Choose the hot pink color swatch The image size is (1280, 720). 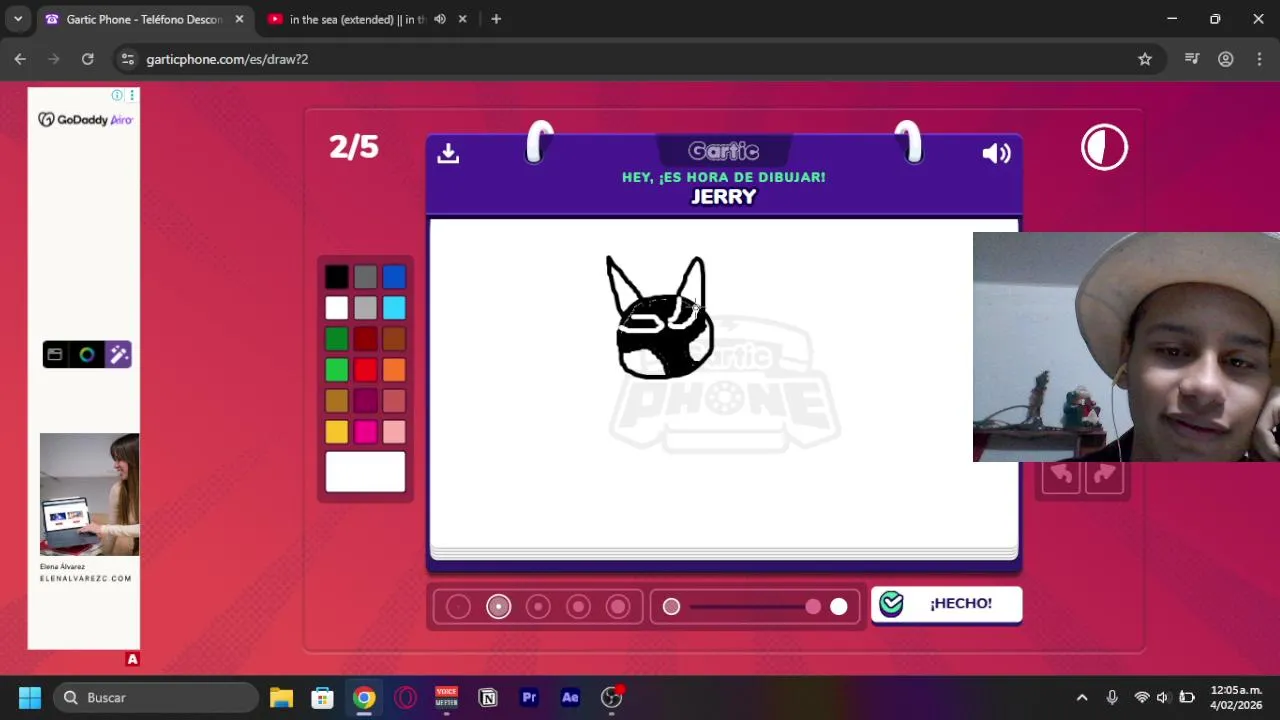[366, 432]
